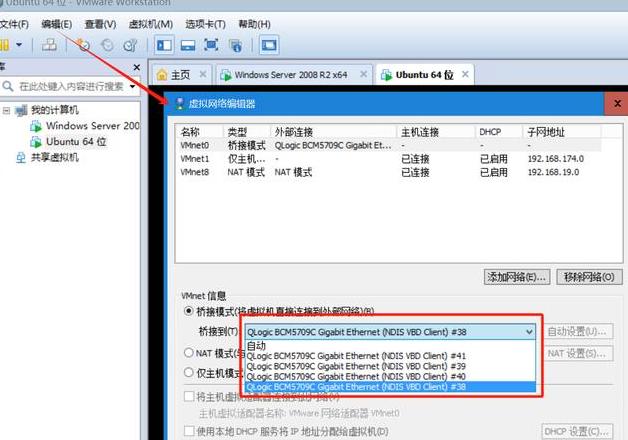Choose the QLogic adapter #39 option
The image size is (628, 440).
pyautogui.click(x=390, y=366)
